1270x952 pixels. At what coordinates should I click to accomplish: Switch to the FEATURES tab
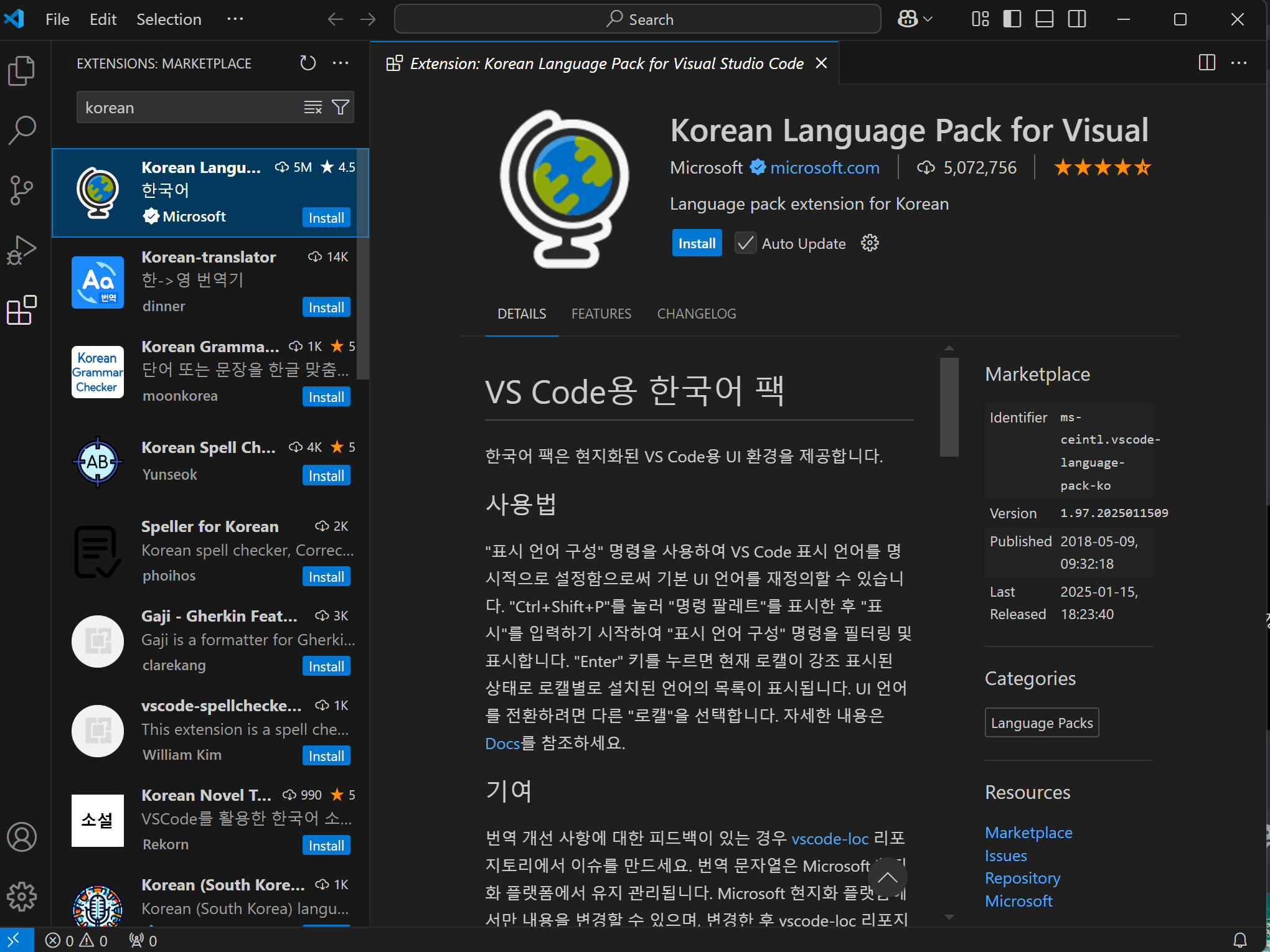[601, 314]
